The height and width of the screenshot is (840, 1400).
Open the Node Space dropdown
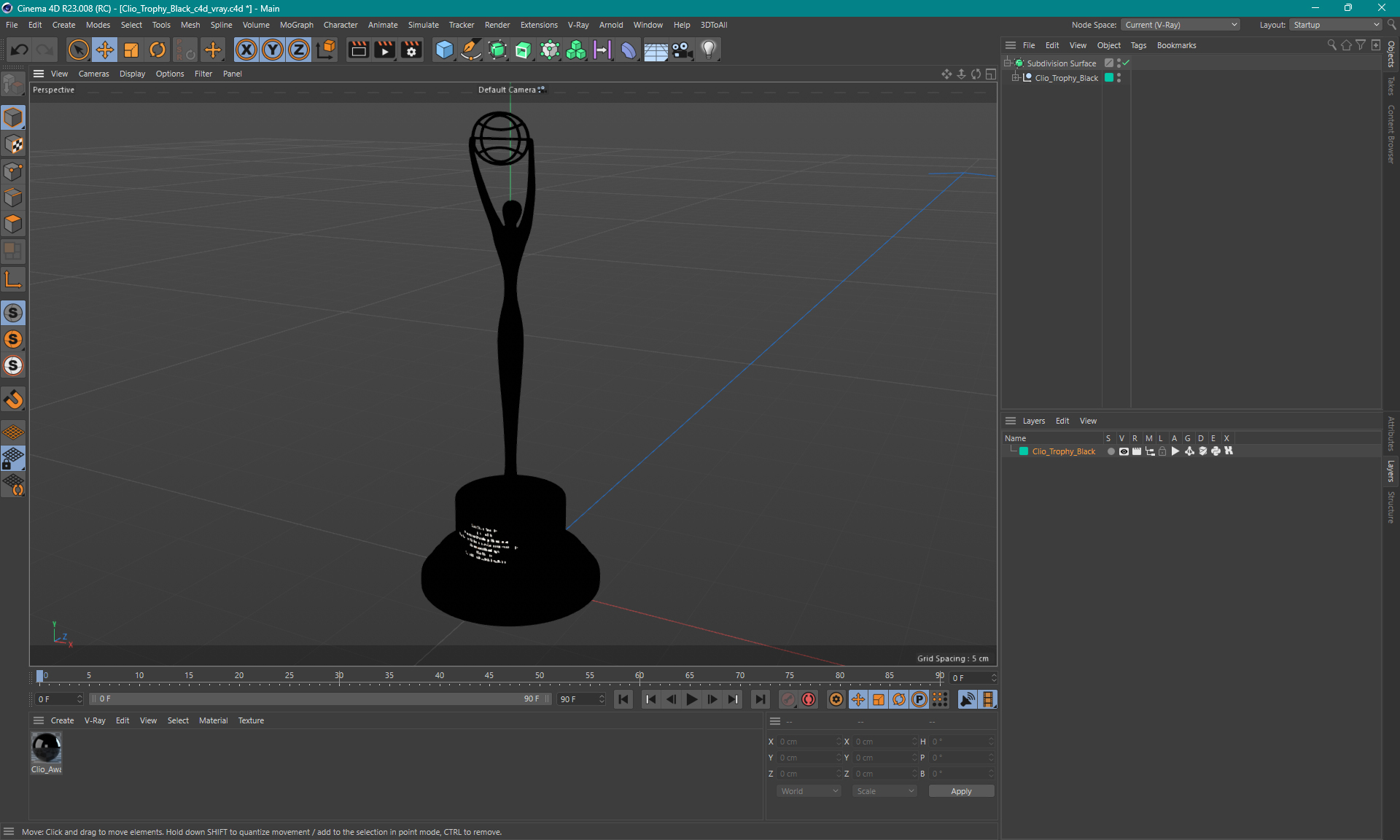1181,25
